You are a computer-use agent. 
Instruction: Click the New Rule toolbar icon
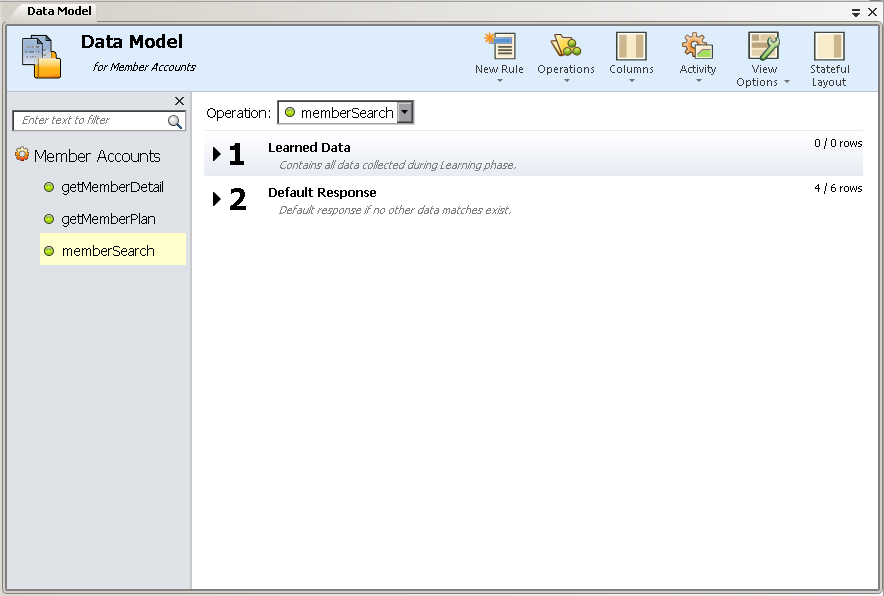click(499, 46)
